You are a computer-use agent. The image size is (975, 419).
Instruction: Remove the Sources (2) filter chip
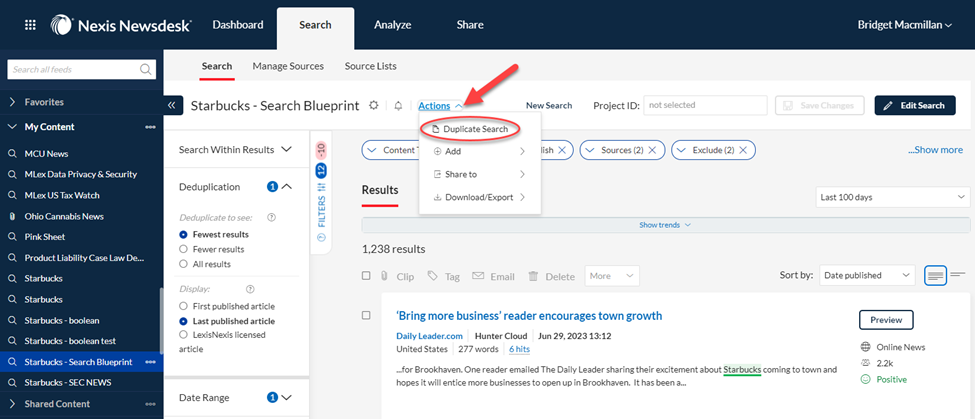pyautogui.click(x=652, y=150)
